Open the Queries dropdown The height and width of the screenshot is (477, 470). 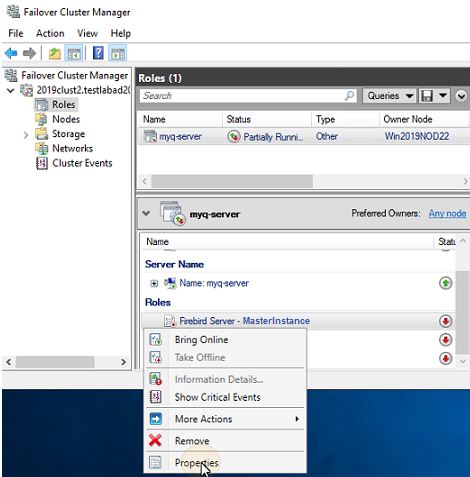click(x=389, y=96)
